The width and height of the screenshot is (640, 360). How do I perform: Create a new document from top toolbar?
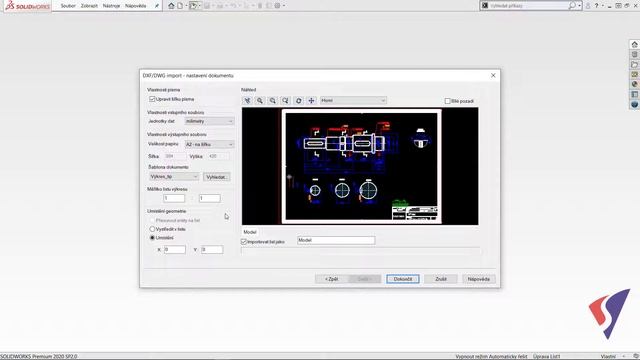pos(180,6)
